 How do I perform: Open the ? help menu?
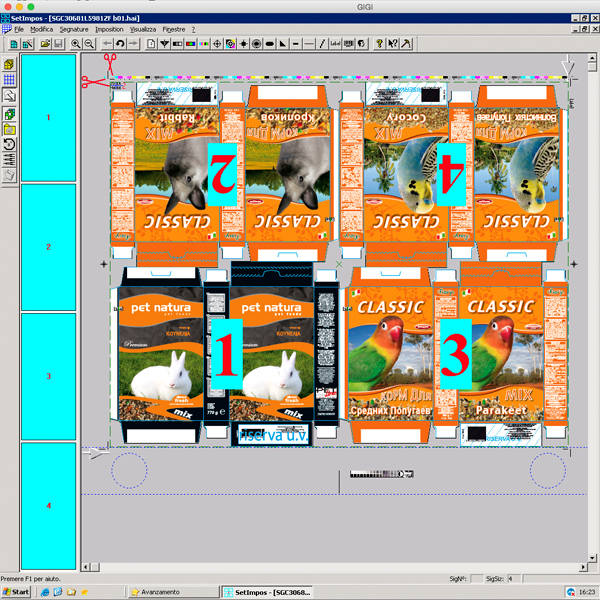(194, 29)
